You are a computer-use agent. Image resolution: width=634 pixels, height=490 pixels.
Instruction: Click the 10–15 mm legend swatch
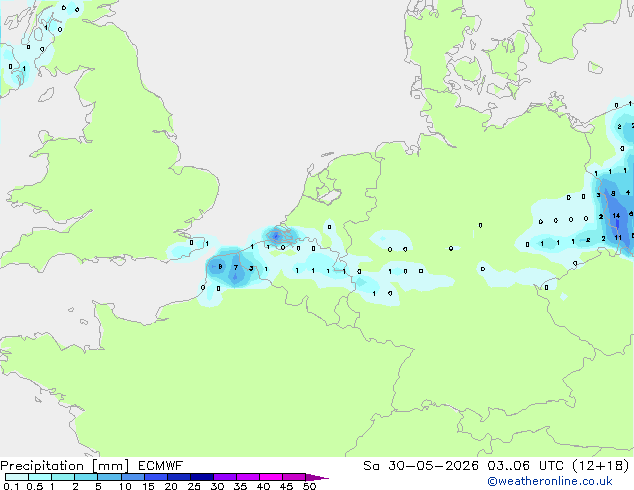[x=133, y=477]
